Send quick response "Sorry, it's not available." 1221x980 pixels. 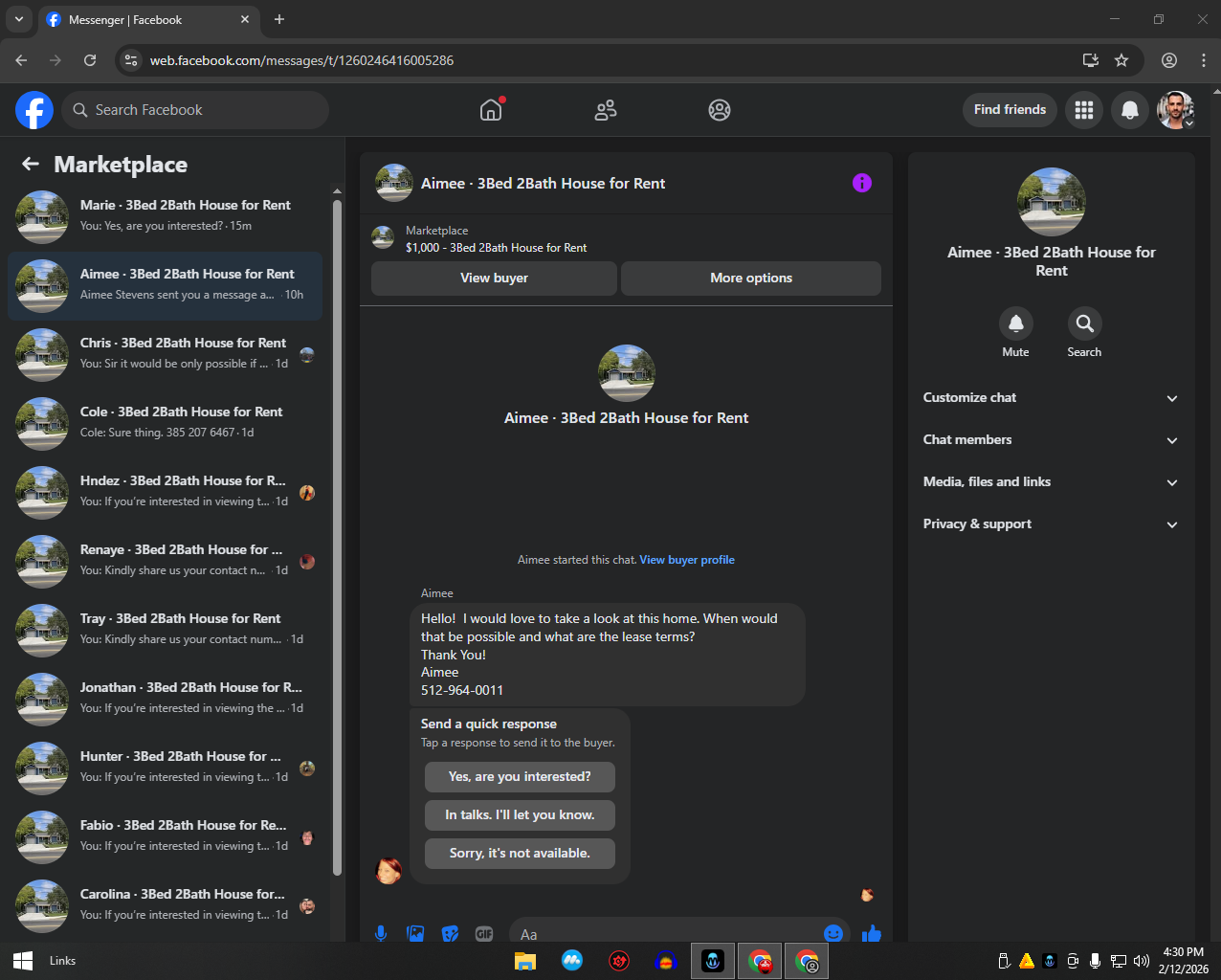pos(520,854)
